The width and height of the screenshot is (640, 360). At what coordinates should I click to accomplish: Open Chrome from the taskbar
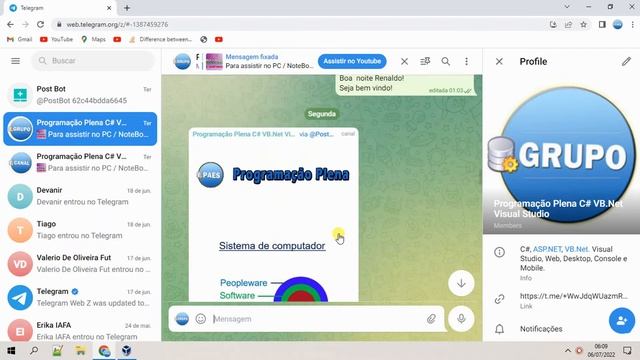(104, 351)
